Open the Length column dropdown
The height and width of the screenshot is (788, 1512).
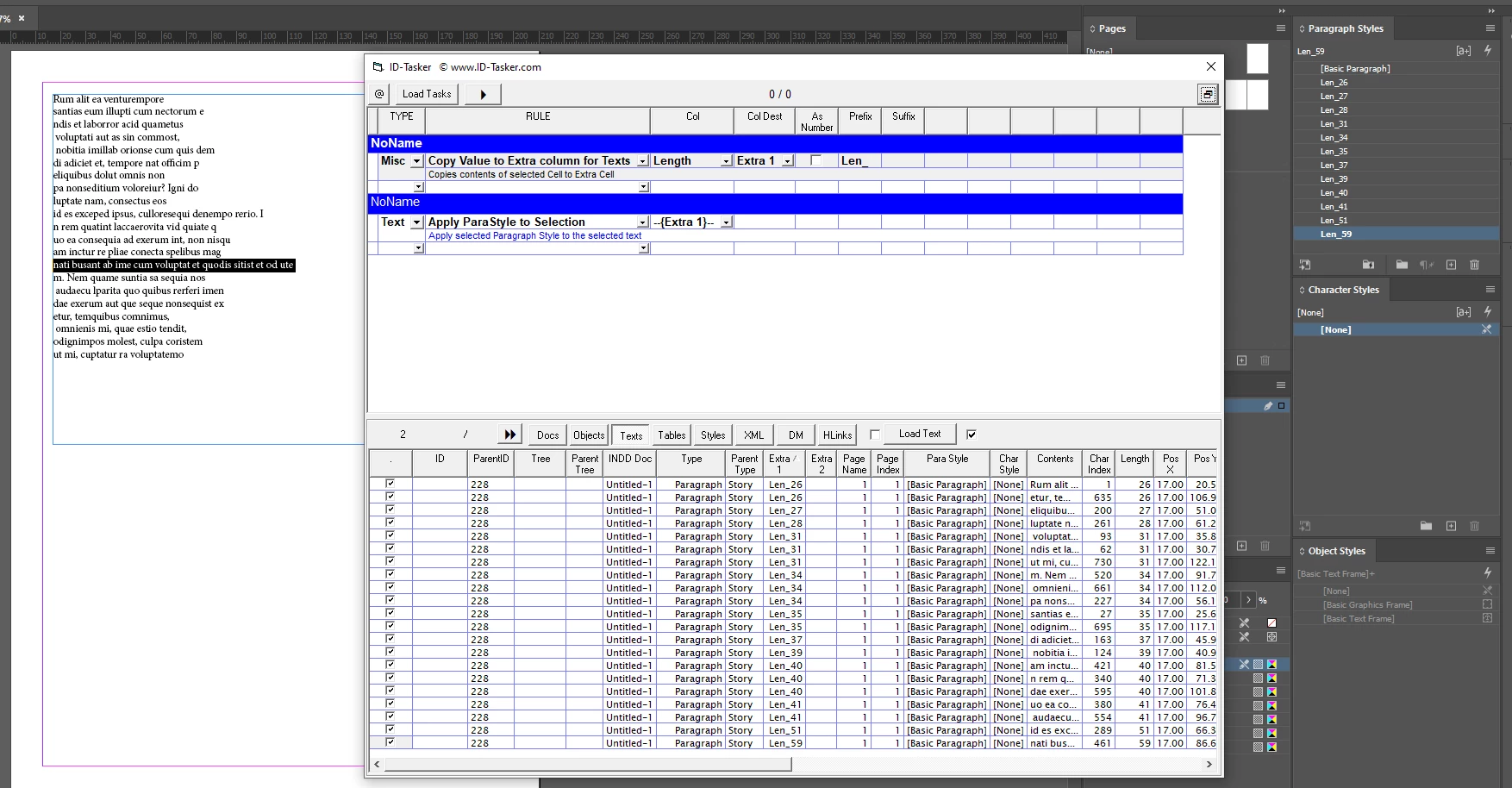[x=726, y=161]
